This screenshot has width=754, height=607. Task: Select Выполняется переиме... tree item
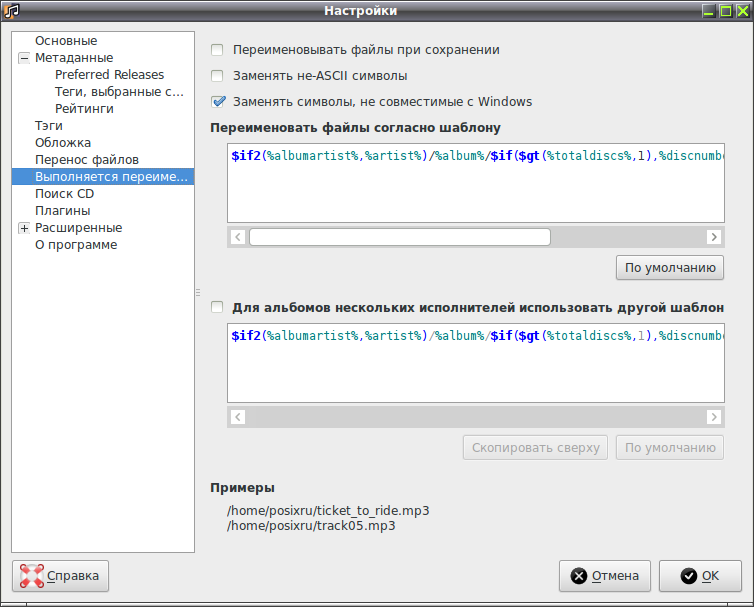pos(103,177)
